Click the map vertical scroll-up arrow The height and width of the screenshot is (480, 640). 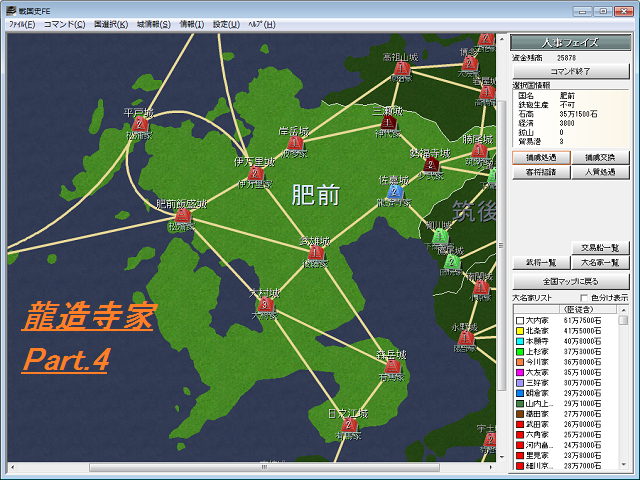[501, 39]
